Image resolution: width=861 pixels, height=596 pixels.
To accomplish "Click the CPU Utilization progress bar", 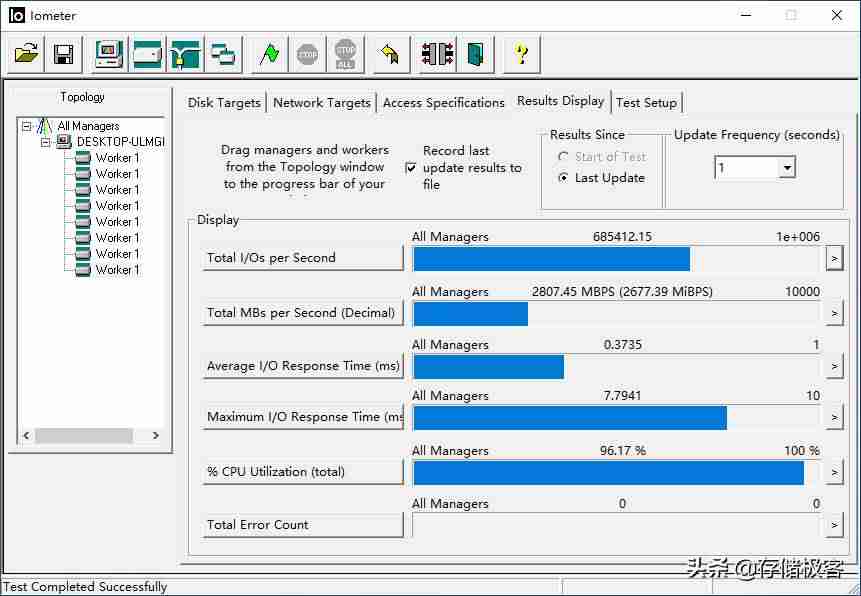I will pyautogui.click(x=617, y=473).
